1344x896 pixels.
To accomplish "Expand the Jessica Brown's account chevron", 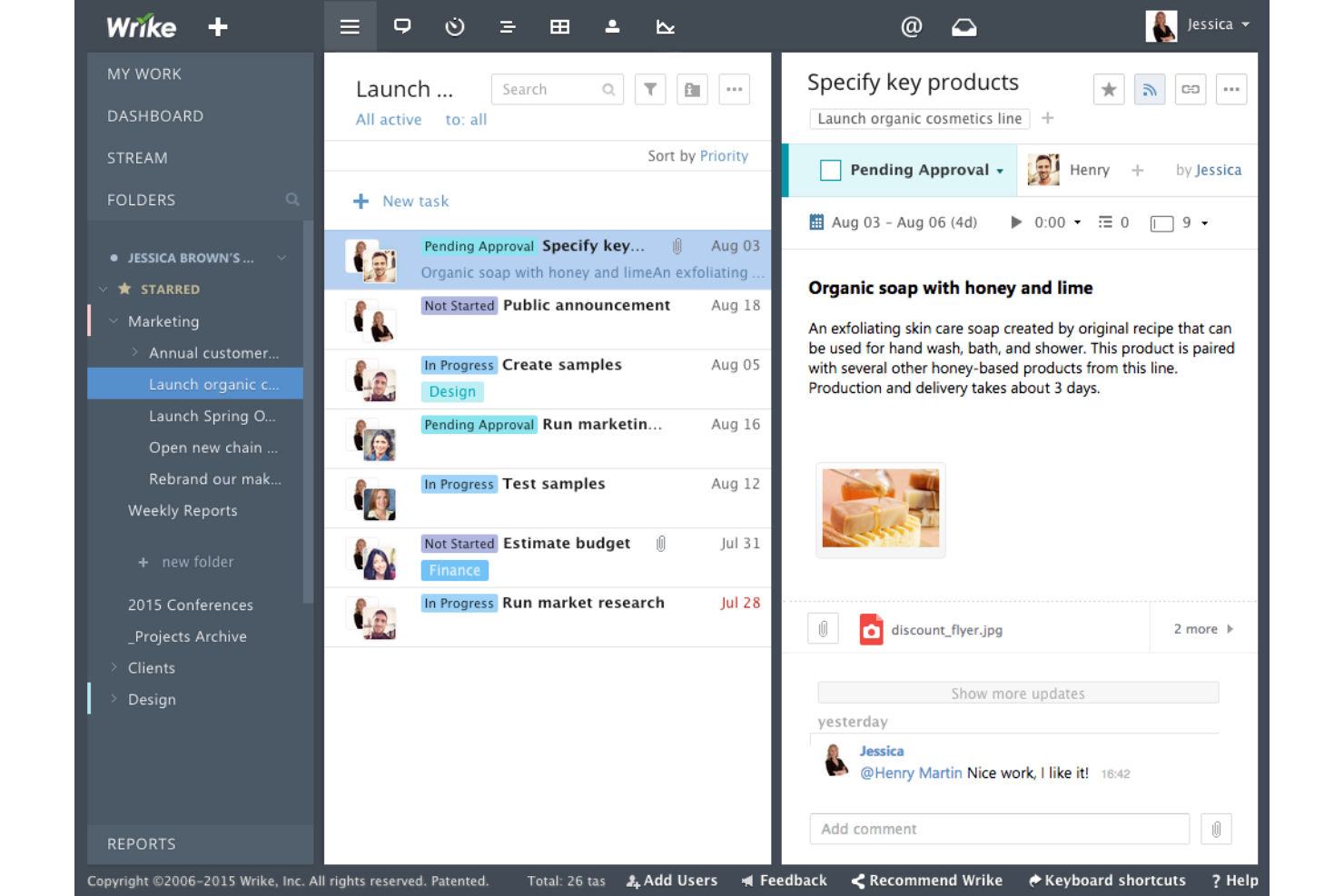I will (x=282, y=258).
